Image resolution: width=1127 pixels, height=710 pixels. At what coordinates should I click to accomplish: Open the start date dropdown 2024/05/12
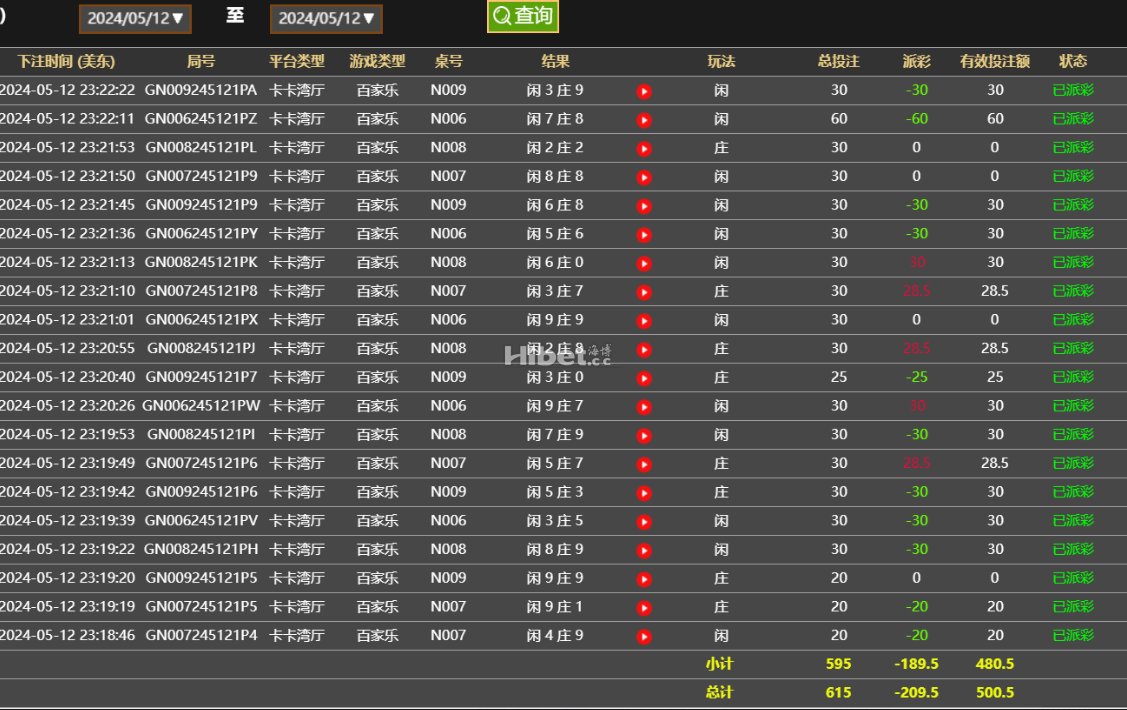(135, 19)
